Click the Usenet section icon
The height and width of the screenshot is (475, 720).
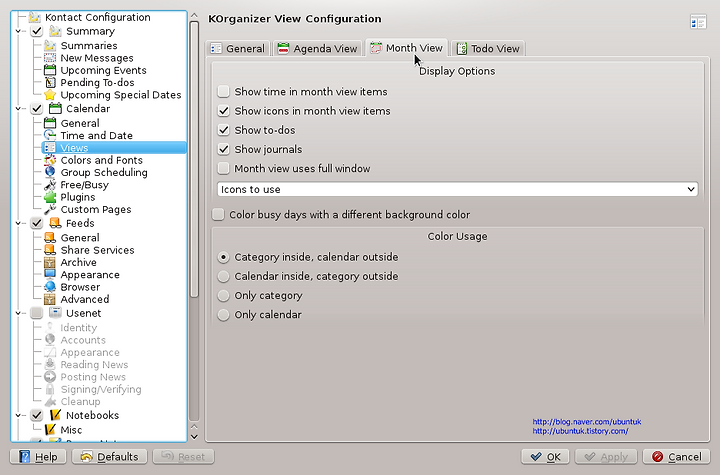point(55,313)
